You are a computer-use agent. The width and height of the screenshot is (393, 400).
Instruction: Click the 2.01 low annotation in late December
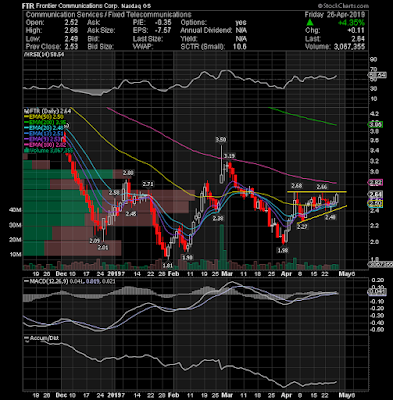click(103, 248)
